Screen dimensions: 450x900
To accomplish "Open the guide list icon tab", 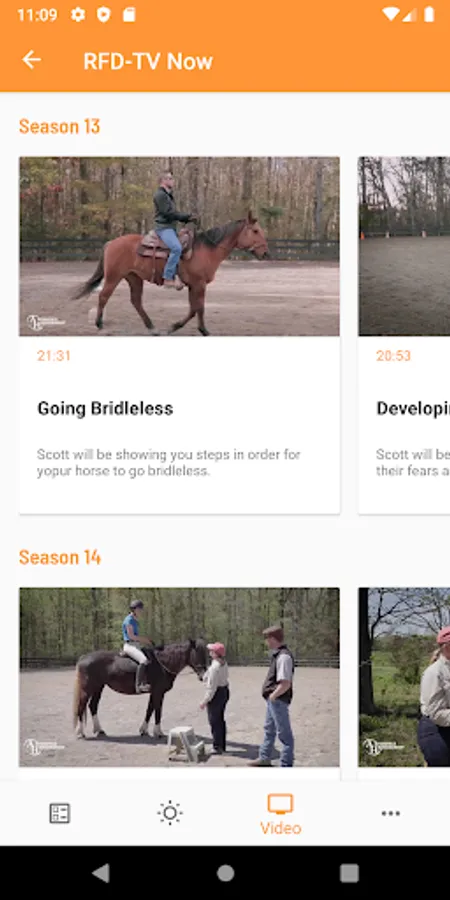I will [x=59, y=813].
